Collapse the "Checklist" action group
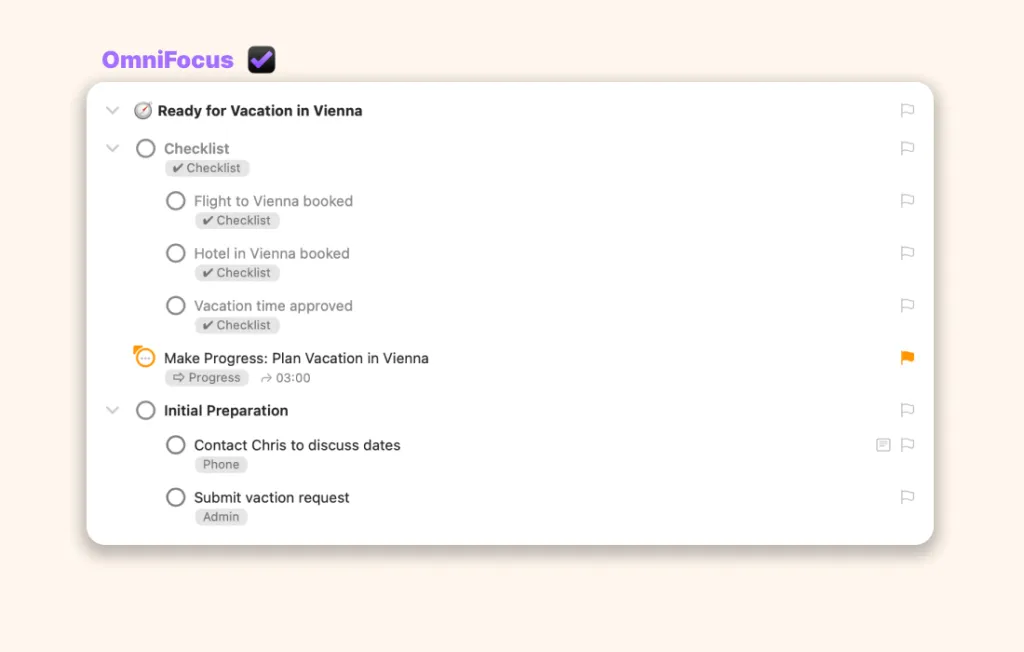 (112, 148)
